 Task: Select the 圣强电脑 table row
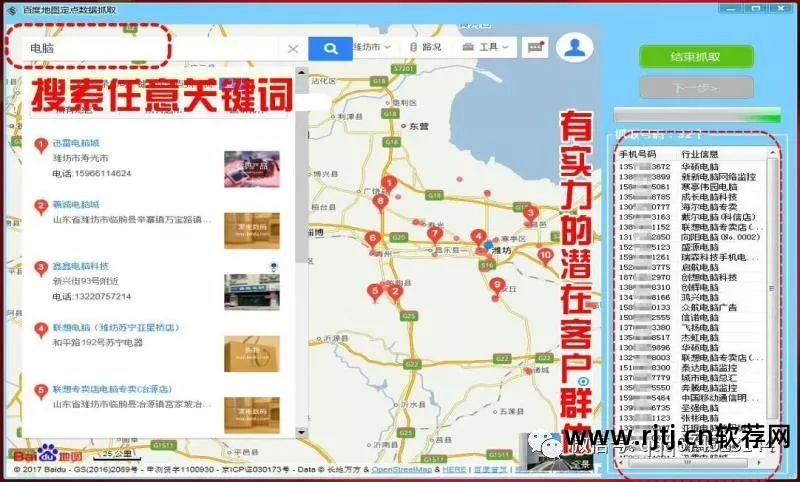691,408
